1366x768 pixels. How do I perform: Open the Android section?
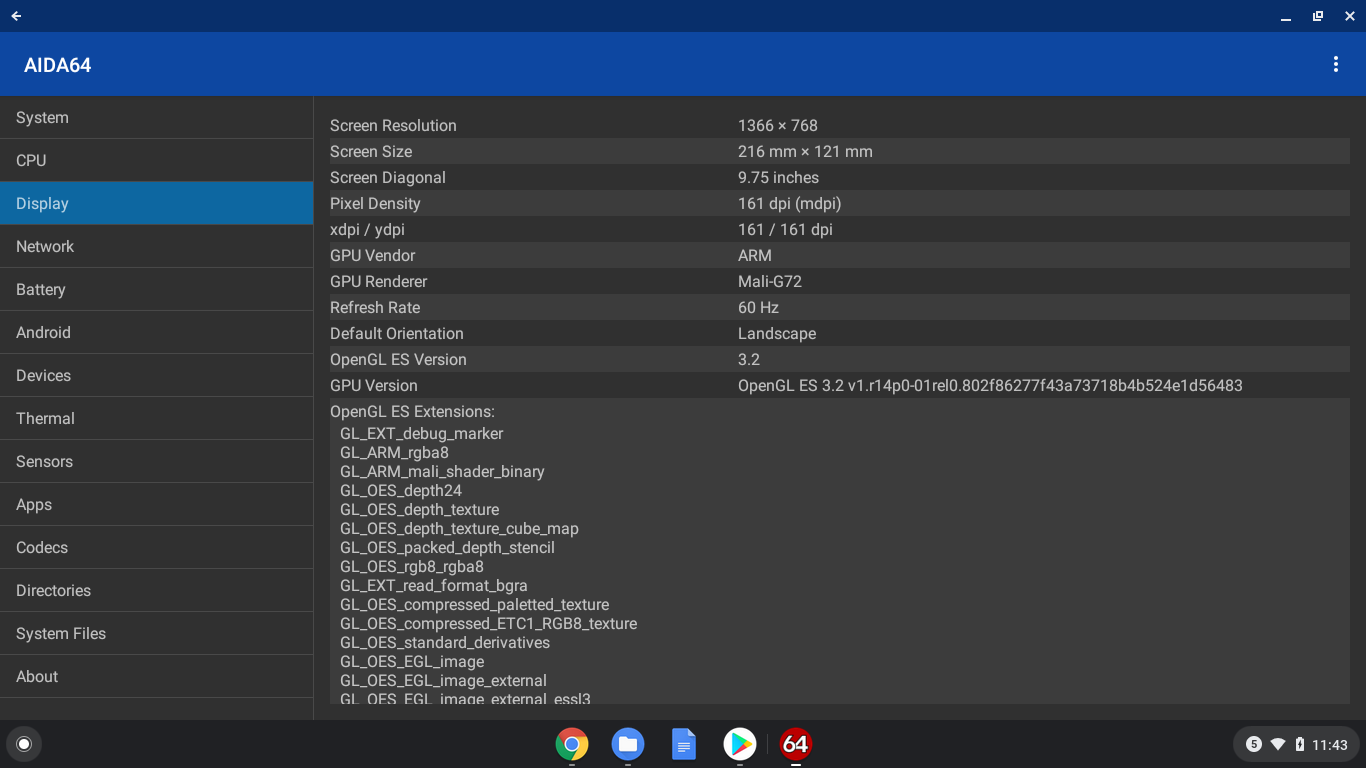point(156,332)
